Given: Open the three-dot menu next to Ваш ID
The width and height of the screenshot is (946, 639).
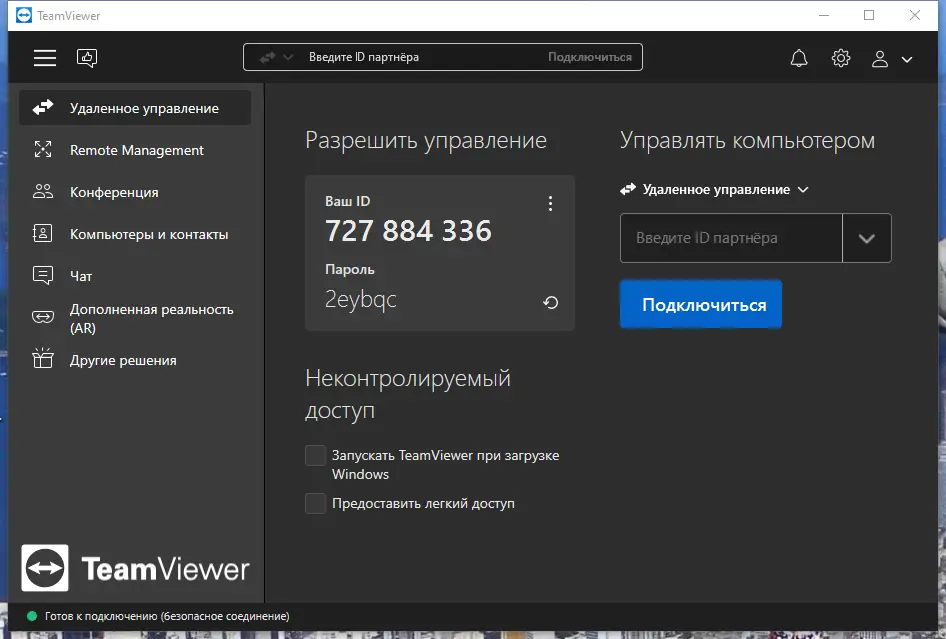Looking at the screenshot, I should [550, 203].
